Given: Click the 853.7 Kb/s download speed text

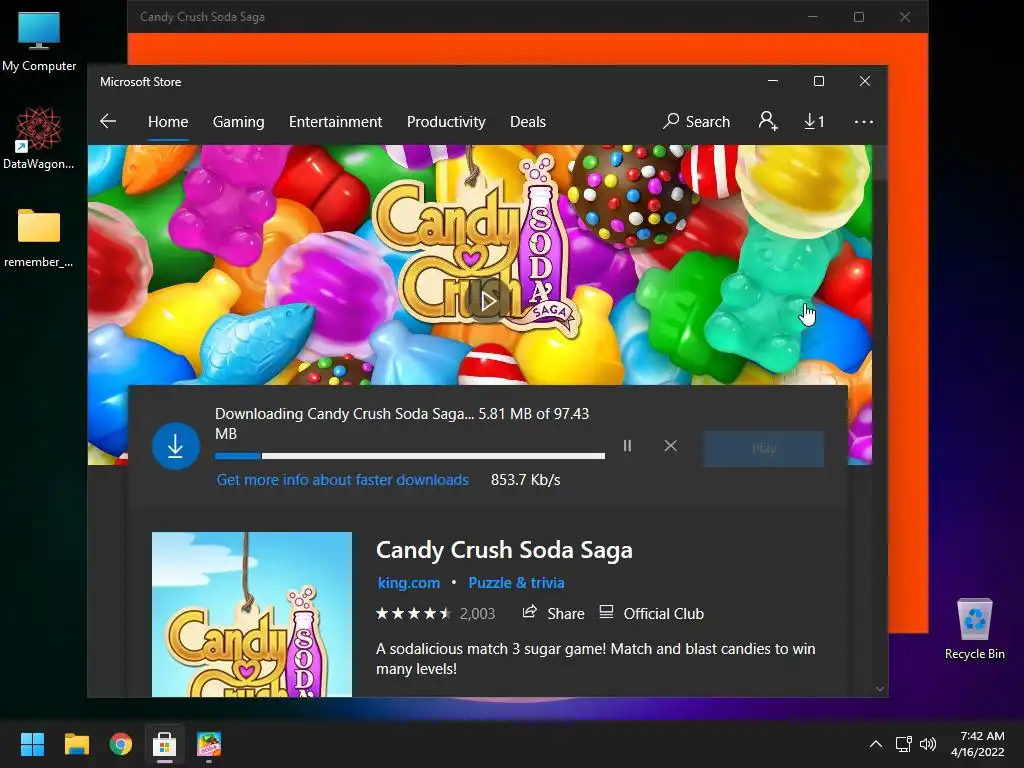Looking at the screenshot, I should [526, 480].
